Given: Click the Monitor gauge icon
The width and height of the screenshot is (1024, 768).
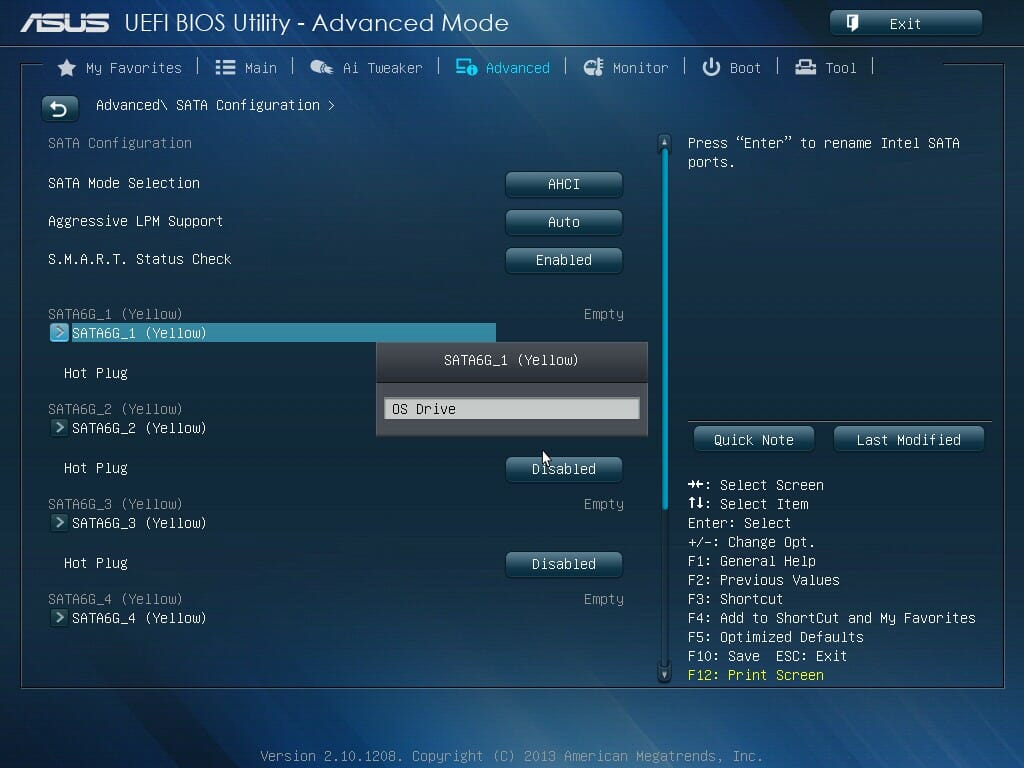Looking at the screenshot, I should (x=593, y=67).
